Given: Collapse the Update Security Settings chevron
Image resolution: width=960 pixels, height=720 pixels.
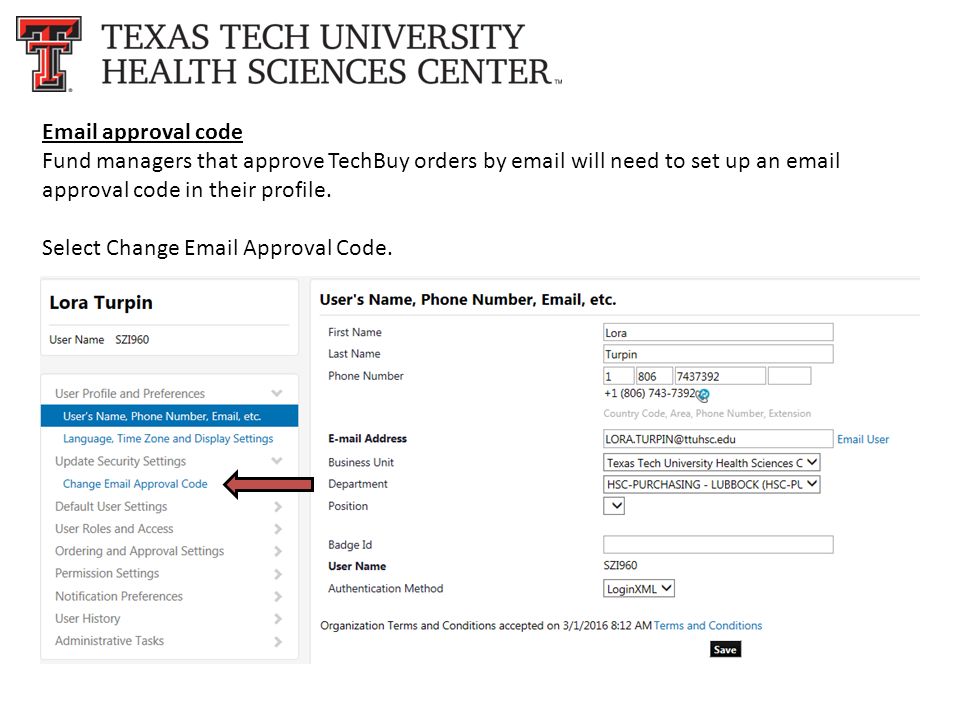Looking at the screenshot, I should (x=277, y=461).
